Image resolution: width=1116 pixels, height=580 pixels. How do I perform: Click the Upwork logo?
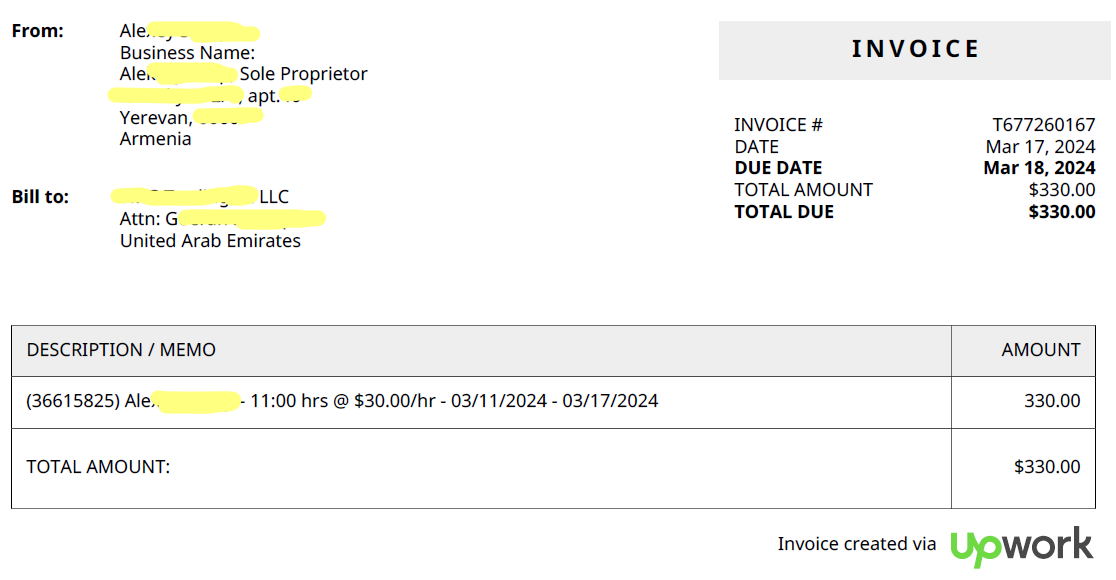[1021, 546]
